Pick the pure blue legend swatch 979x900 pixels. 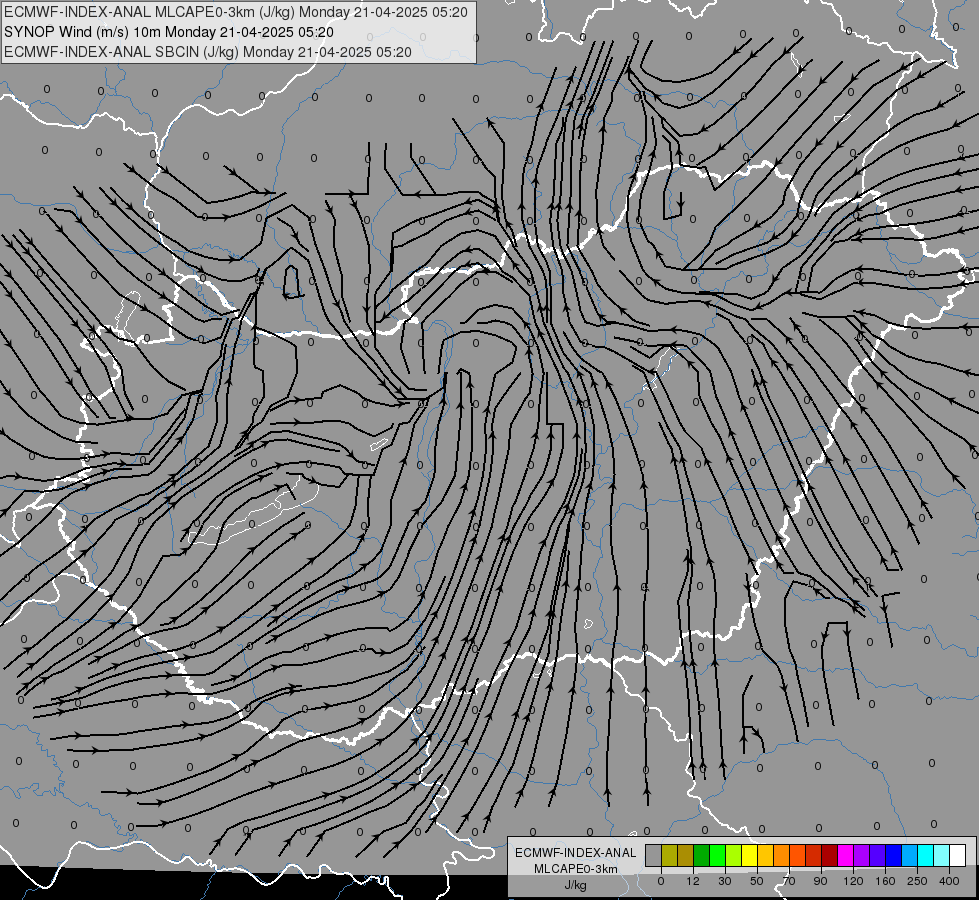(x=894, y=855)
